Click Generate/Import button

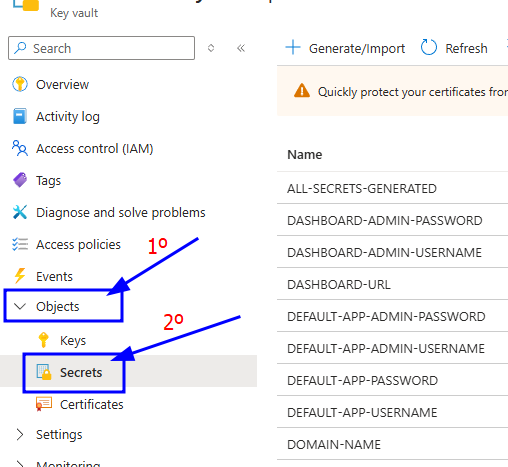tap(345, 48)
